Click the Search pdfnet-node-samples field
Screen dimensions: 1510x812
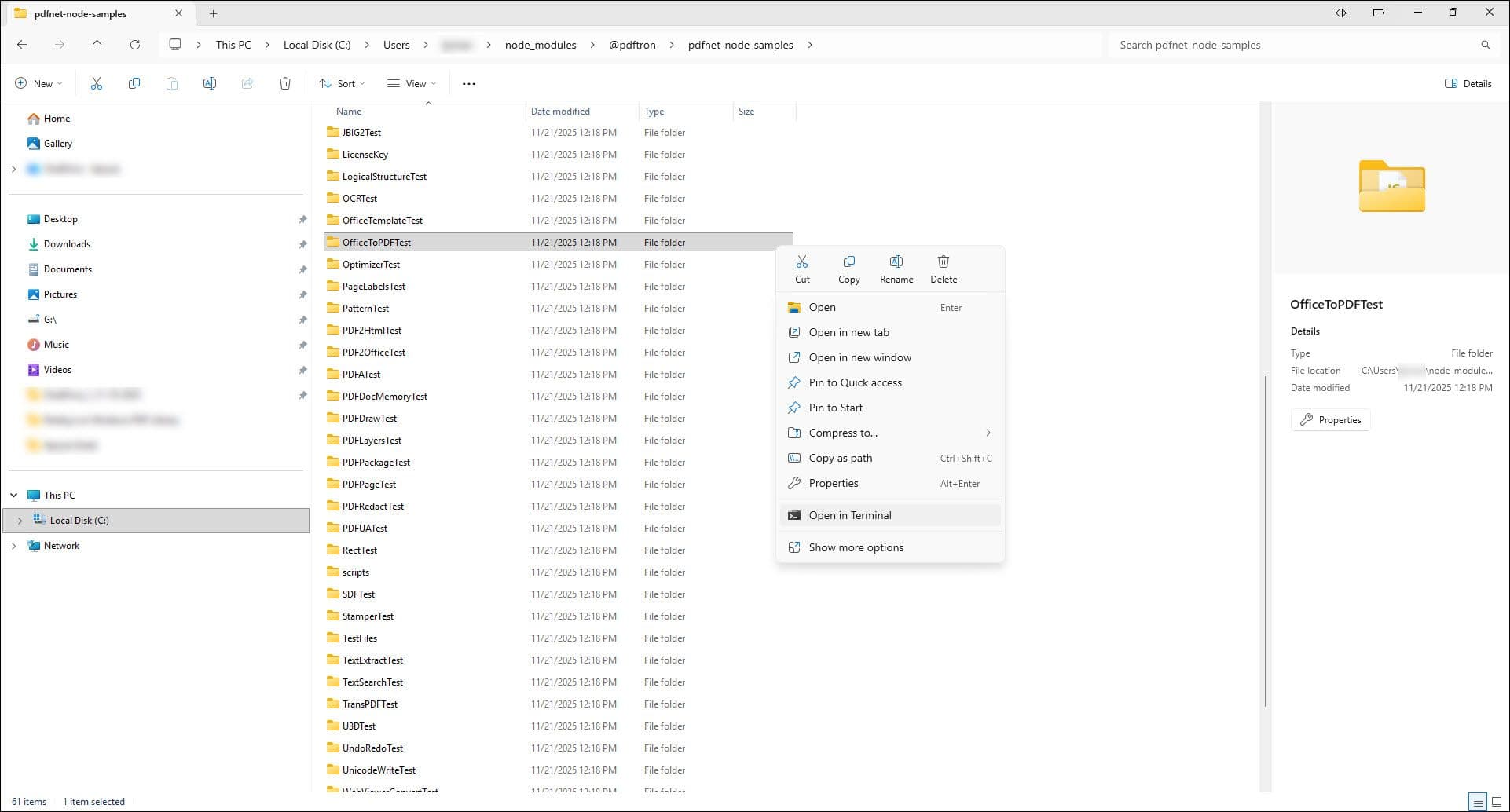coord(1296,45)
